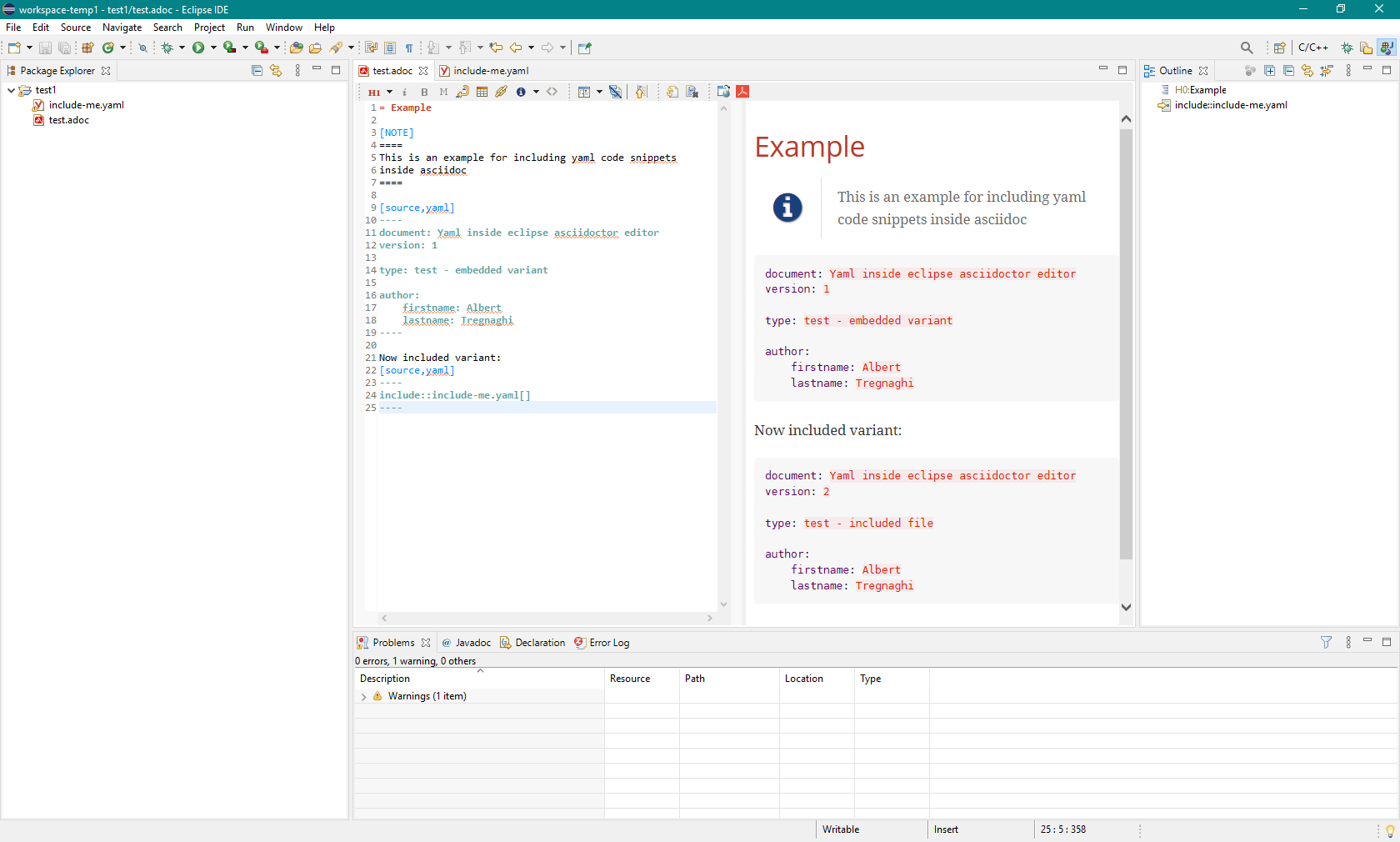Switch to C/C++ perspective
Screen dimensions: 1400x842
point(1312,48)
